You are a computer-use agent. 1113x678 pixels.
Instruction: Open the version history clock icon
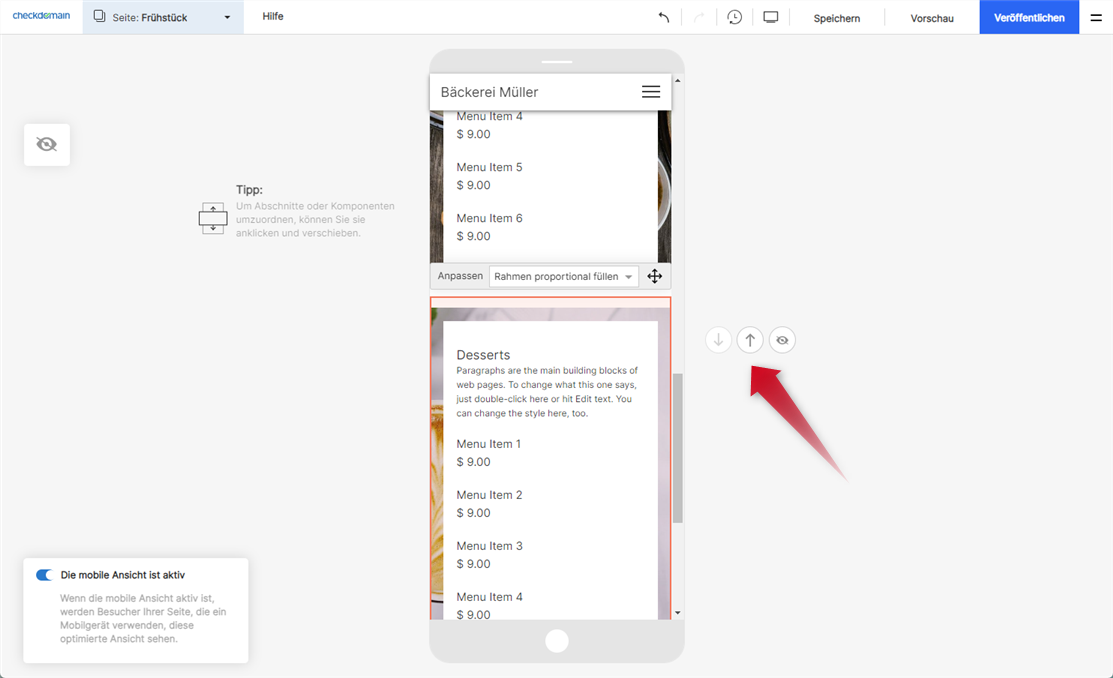pyautogui.click(x=735, y=17)
